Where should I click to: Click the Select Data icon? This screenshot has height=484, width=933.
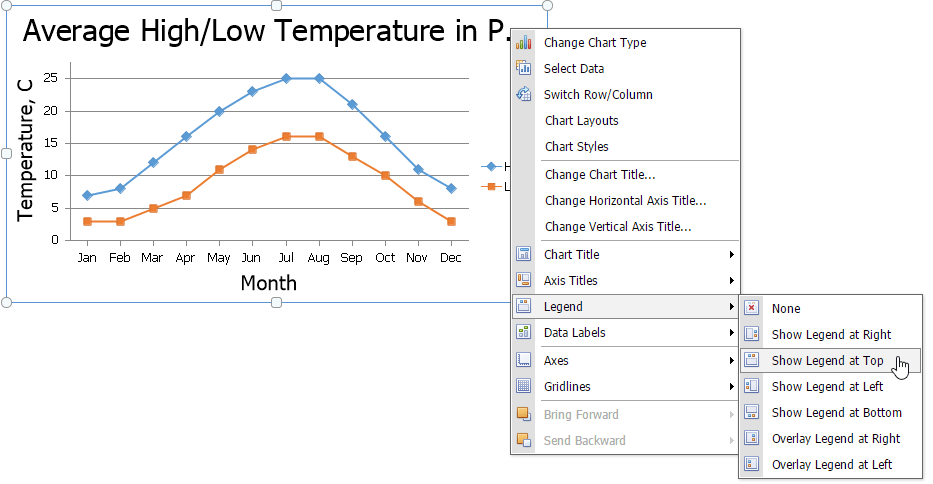click(x=523, y=68)
